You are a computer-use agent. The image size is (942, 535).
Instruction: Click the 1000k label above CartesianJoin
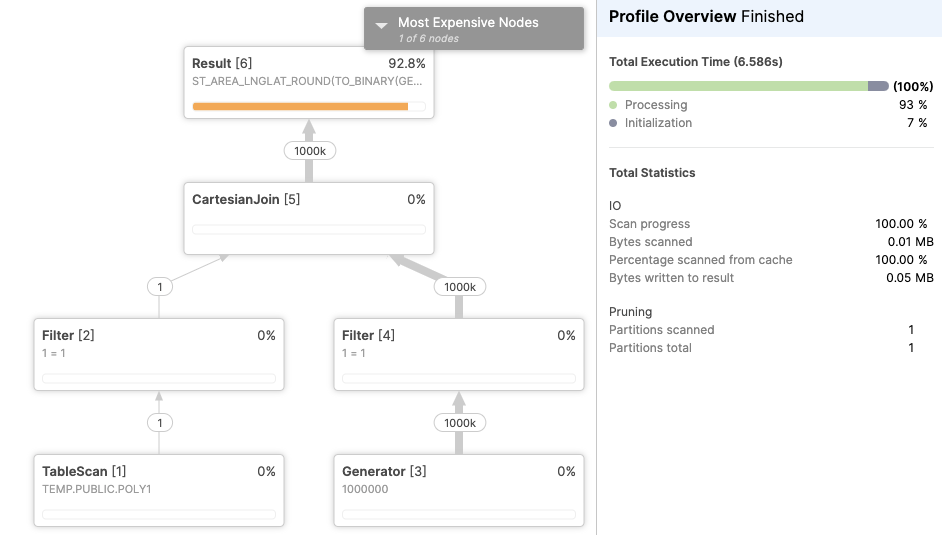(x=309, y=151)
